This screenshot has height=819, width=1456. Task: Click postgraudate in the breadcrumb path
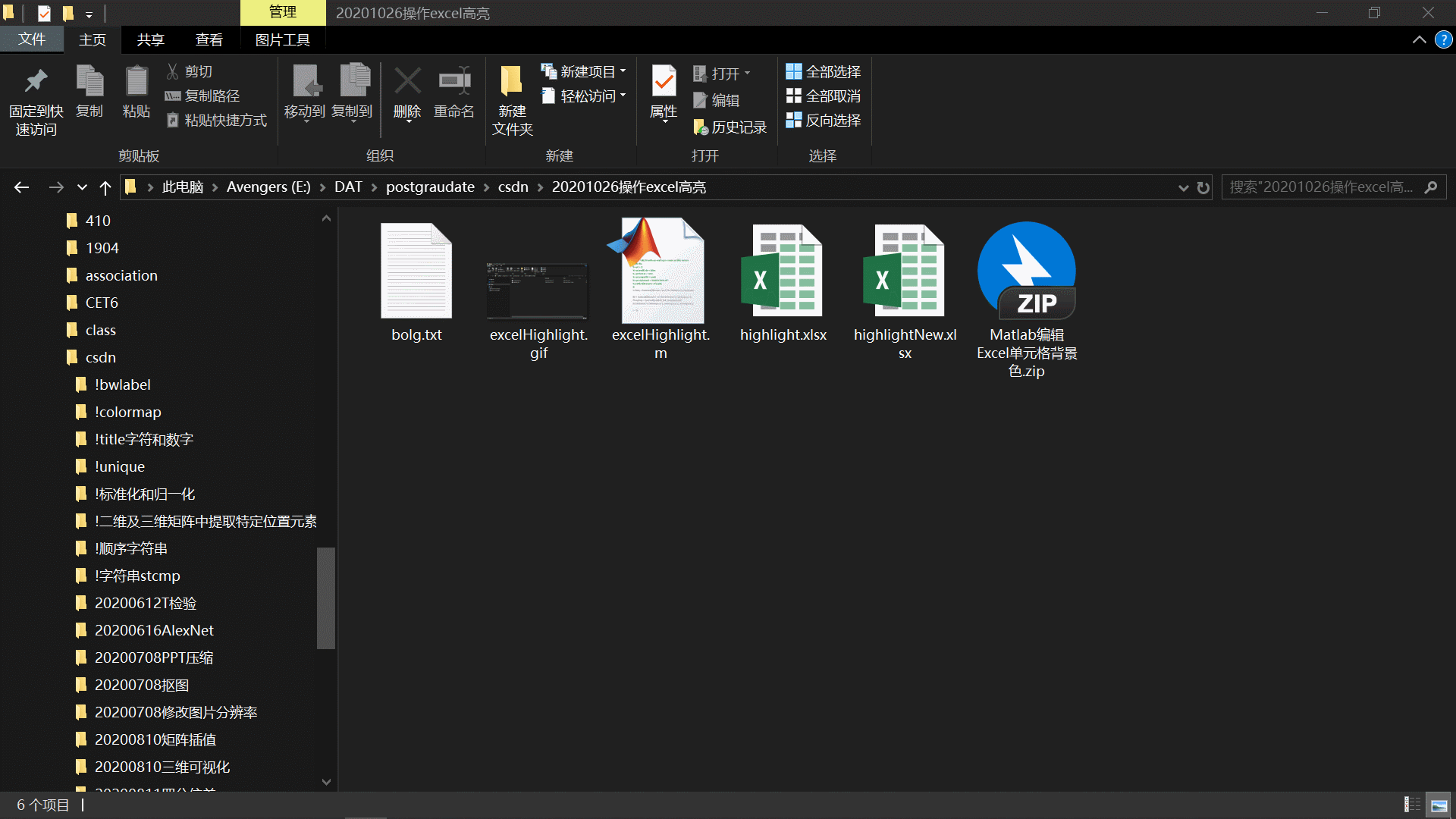430,187
